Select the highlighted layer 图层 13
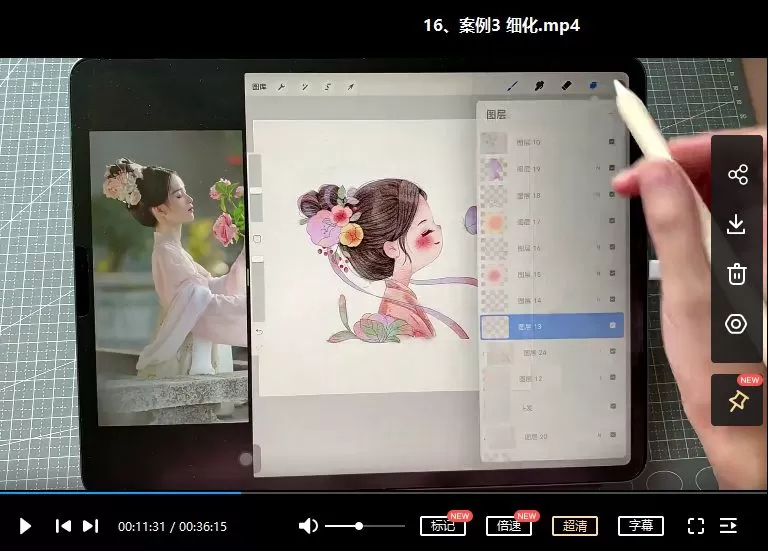This screenshot has height=551, width=768. tap(552, 326)
